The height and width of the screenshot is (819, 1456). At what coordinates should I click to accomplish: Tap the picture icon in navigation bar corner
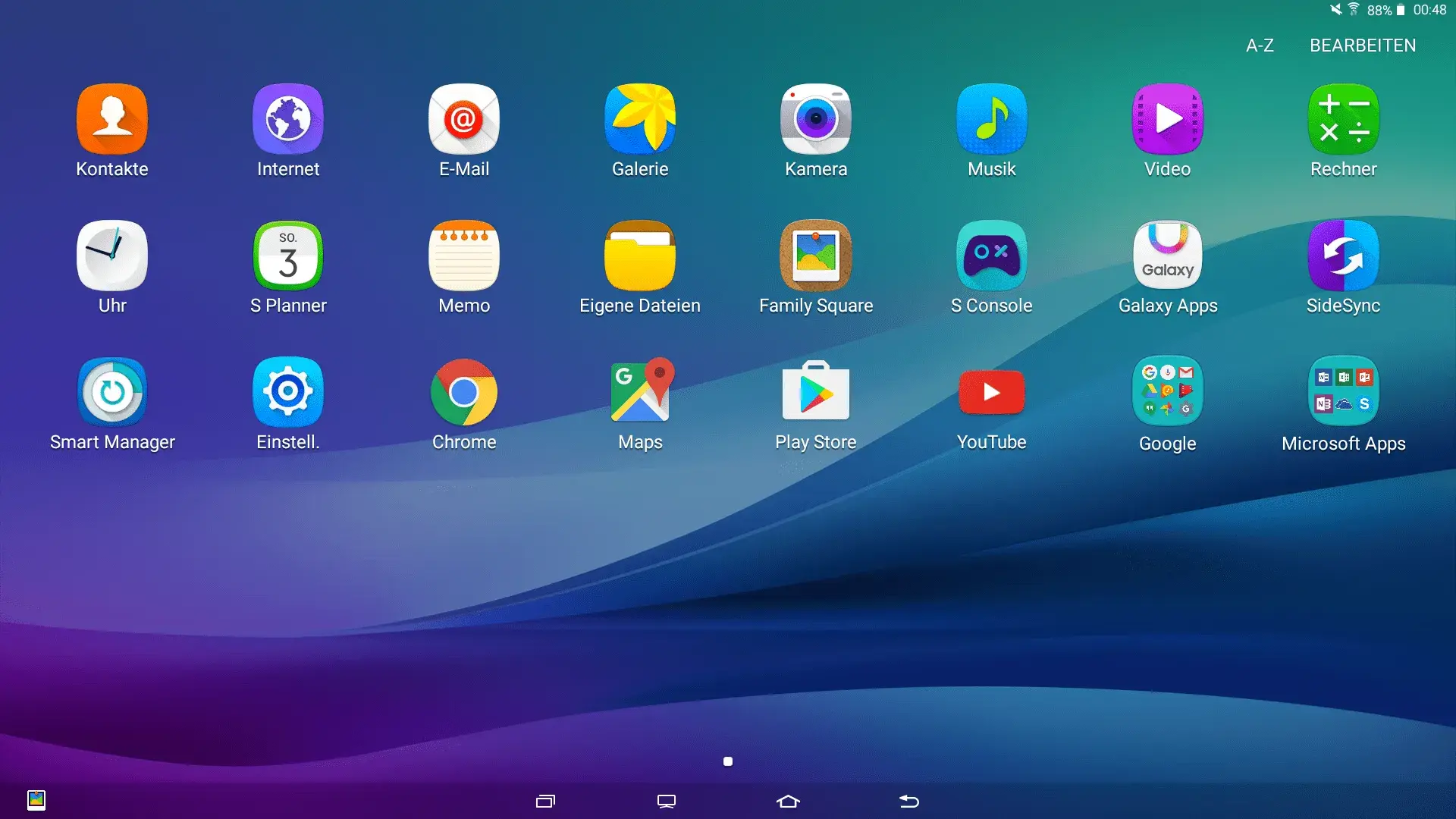coord(36,800)
